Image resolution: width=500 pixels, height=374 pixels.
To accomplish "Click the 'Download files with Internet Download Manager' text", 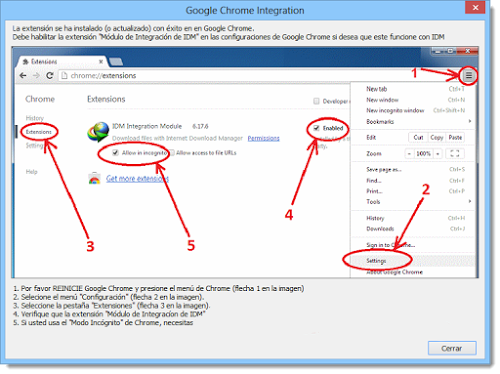I will pos(177,138).
